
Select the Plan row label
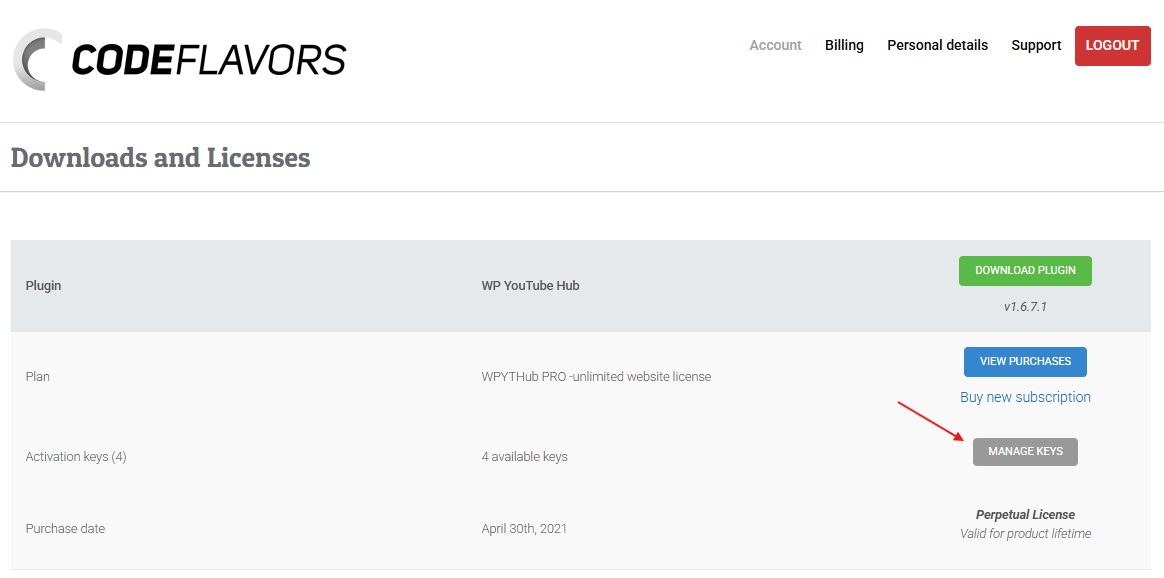[x=37, y=377]
